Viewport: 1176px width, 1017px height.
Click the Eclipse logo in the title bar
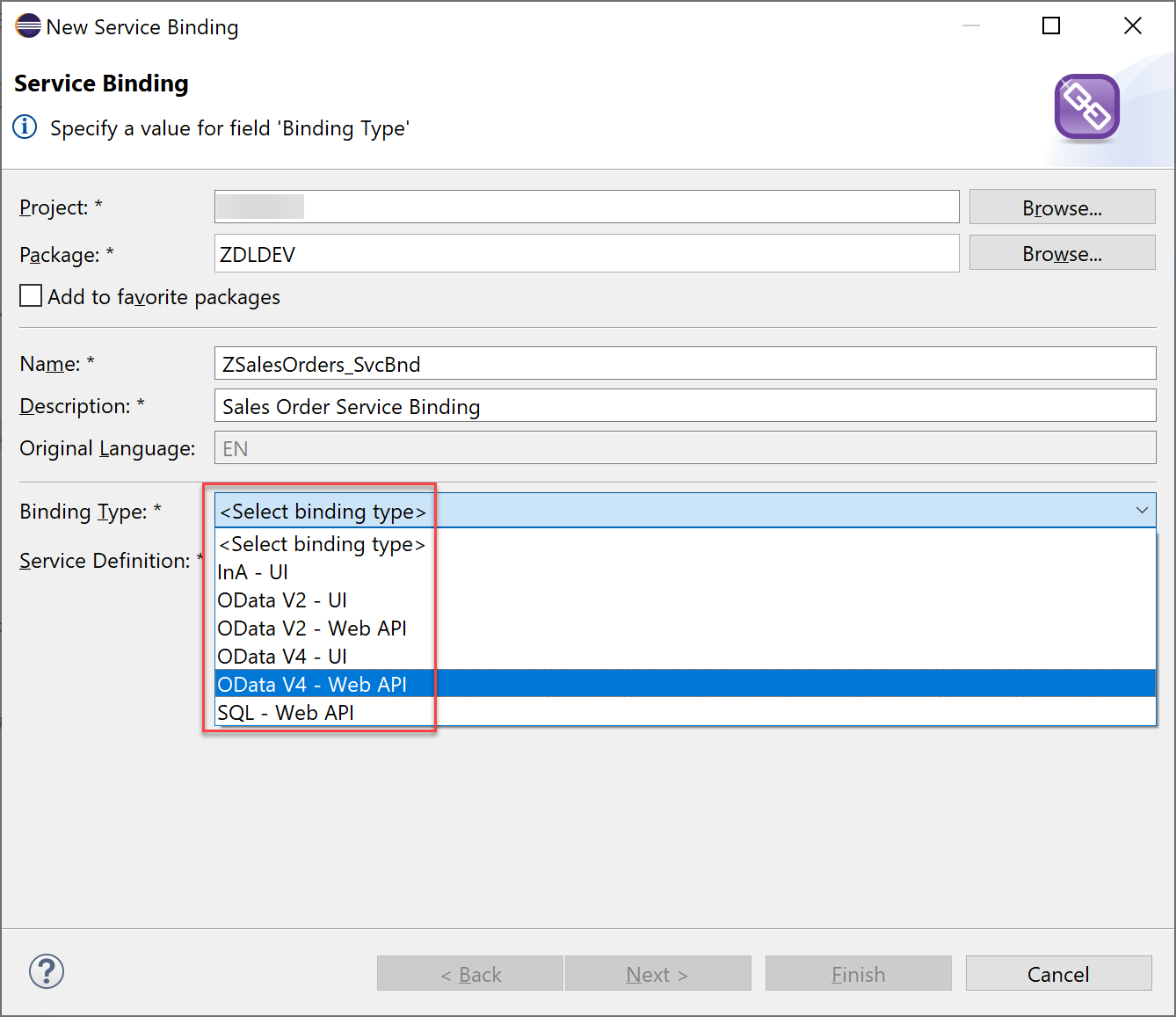(x=28, y=26)
